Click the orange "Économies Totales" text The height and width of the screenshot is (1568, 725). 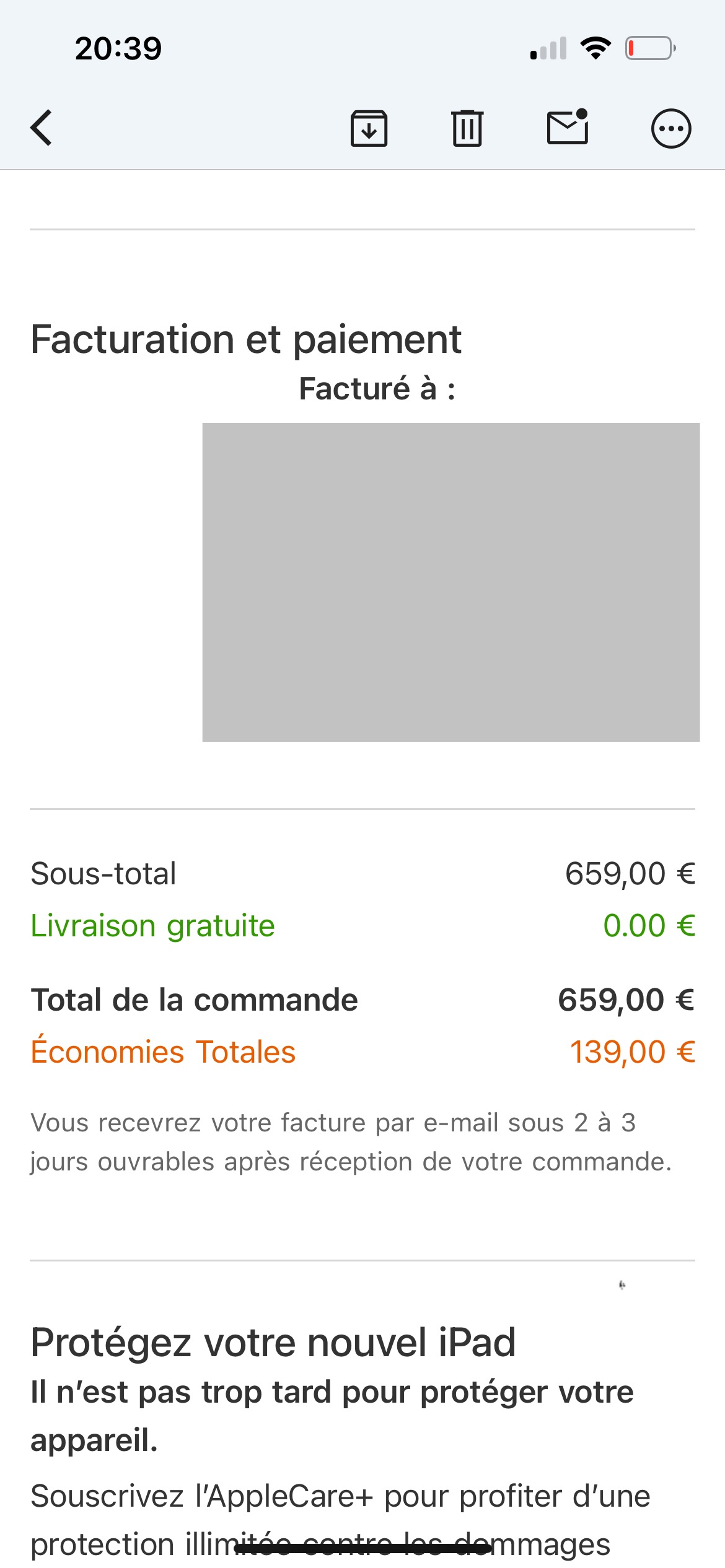[163, 1052]
